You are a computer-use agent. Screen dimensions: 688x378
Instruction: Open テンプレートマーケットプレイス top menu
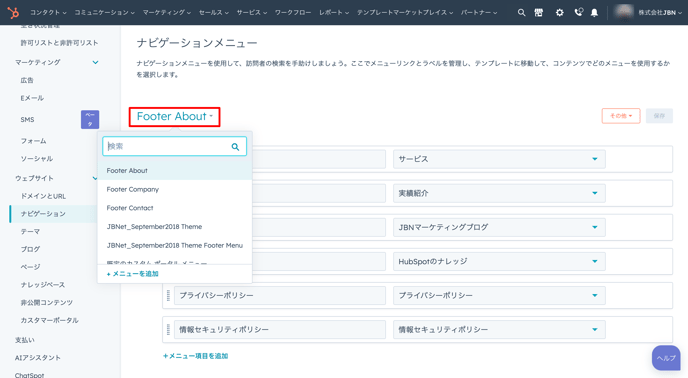pyautogui.click(x=405, y=12)
